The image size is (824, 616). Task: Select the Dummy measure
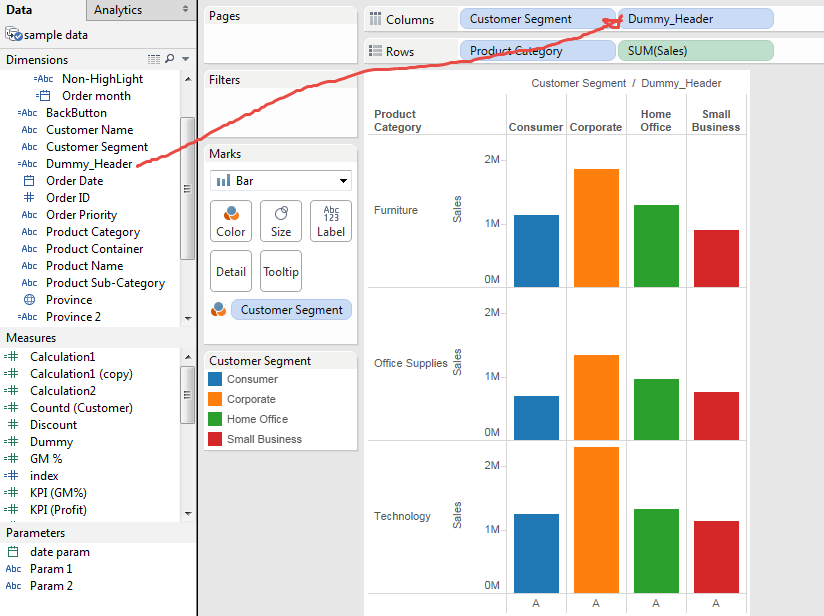click(51, 442)
